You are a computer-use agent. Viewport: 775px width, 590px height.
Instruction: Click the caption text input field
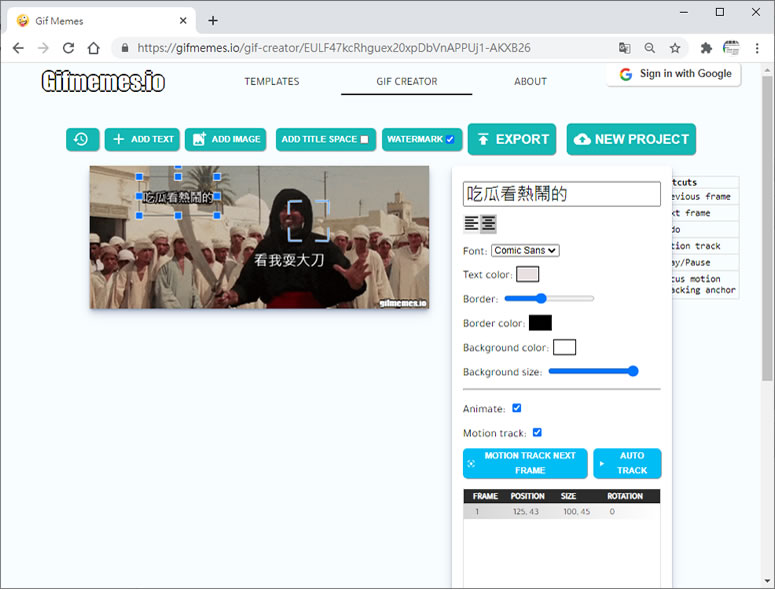coord(561,194)
